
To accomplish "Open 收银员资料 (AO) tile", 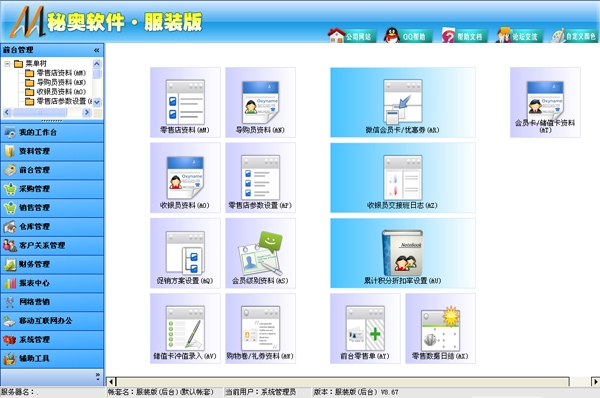I will [185, 178].
